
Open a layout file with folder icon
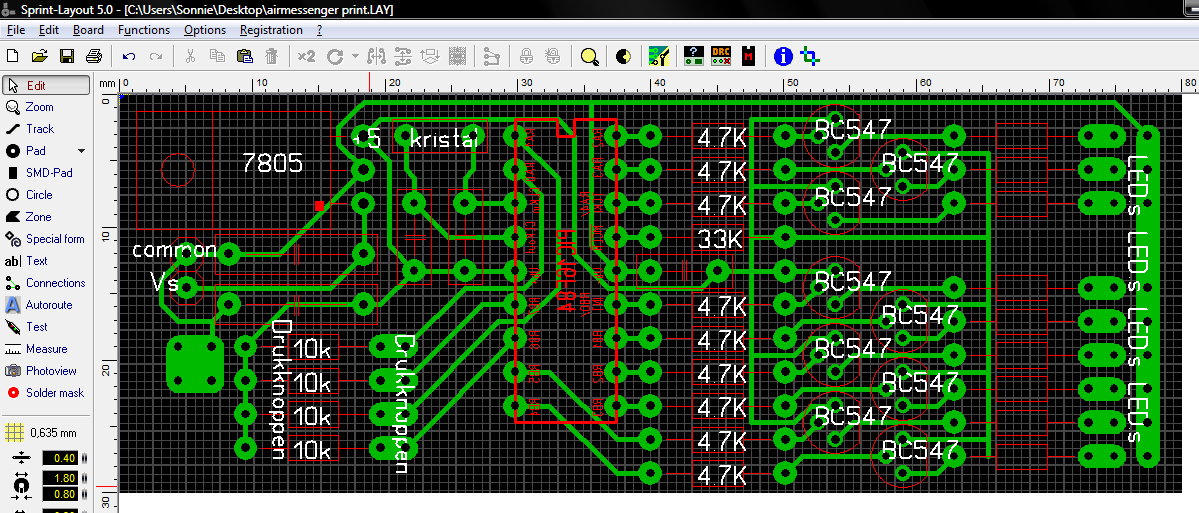(40, 57)
